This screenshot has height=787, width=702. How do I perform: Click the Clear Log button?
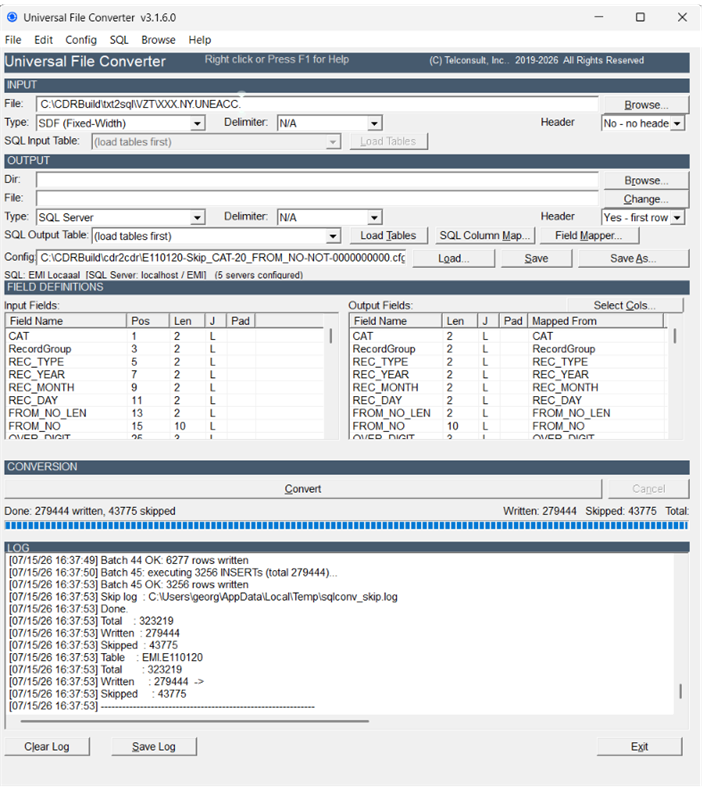pyautogui.click(x=47, y=746)
